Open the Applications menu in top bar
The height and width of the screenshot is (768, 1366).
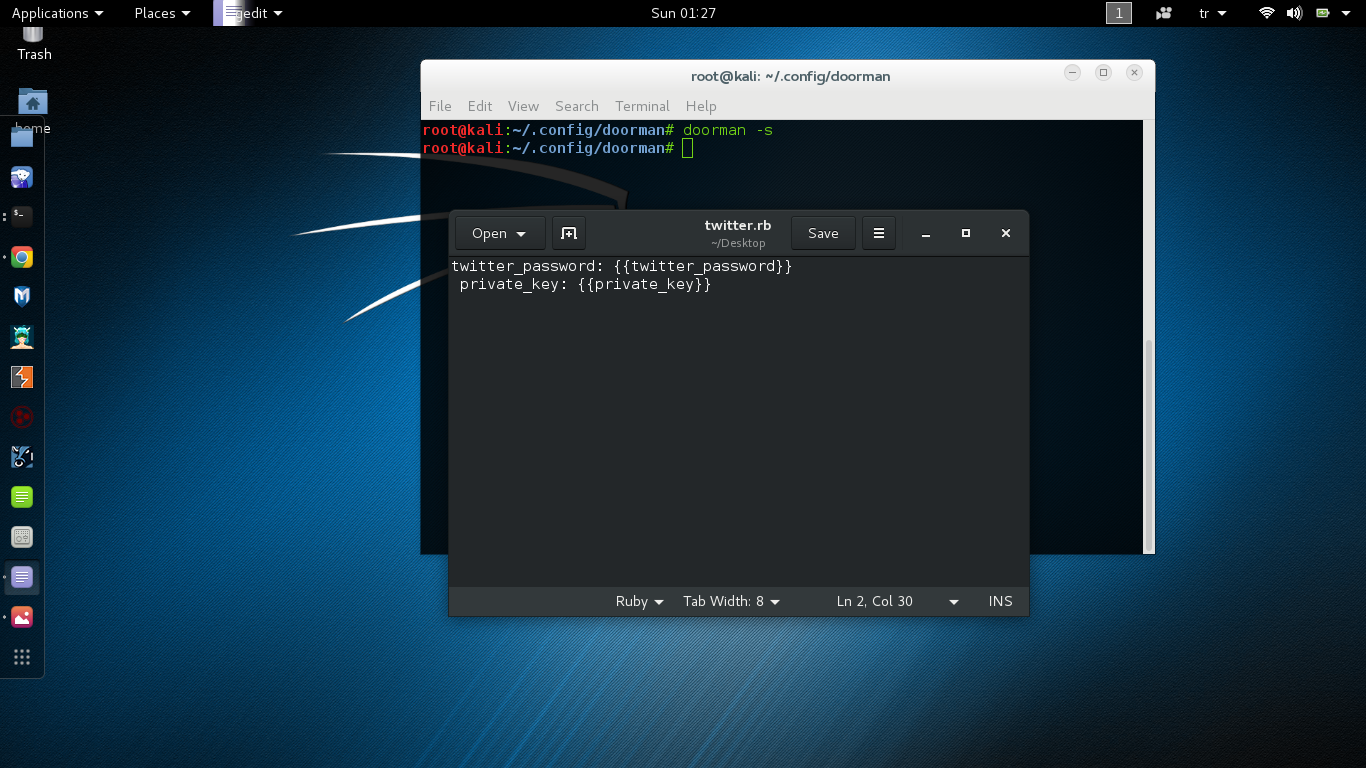pyautogui.click(x=57, y=13)
